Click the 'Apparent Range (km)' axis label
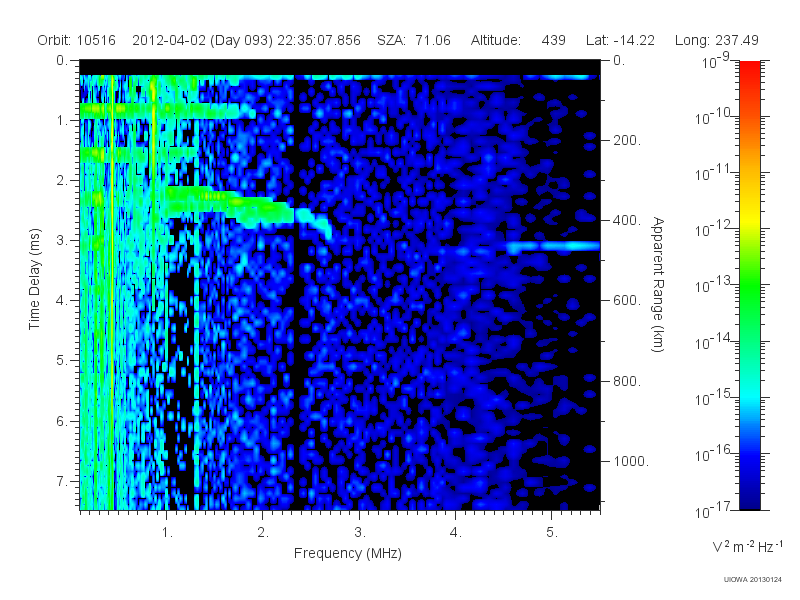 (658, 284)
